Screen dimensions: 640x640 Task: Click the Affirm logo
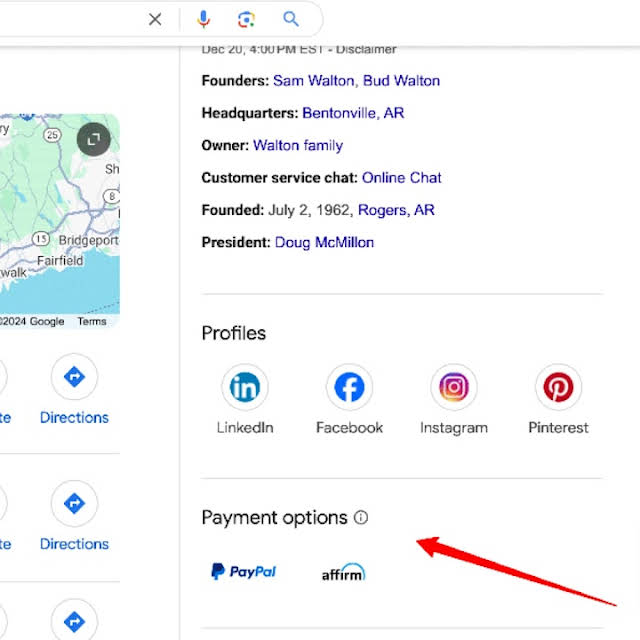[343, 572]
